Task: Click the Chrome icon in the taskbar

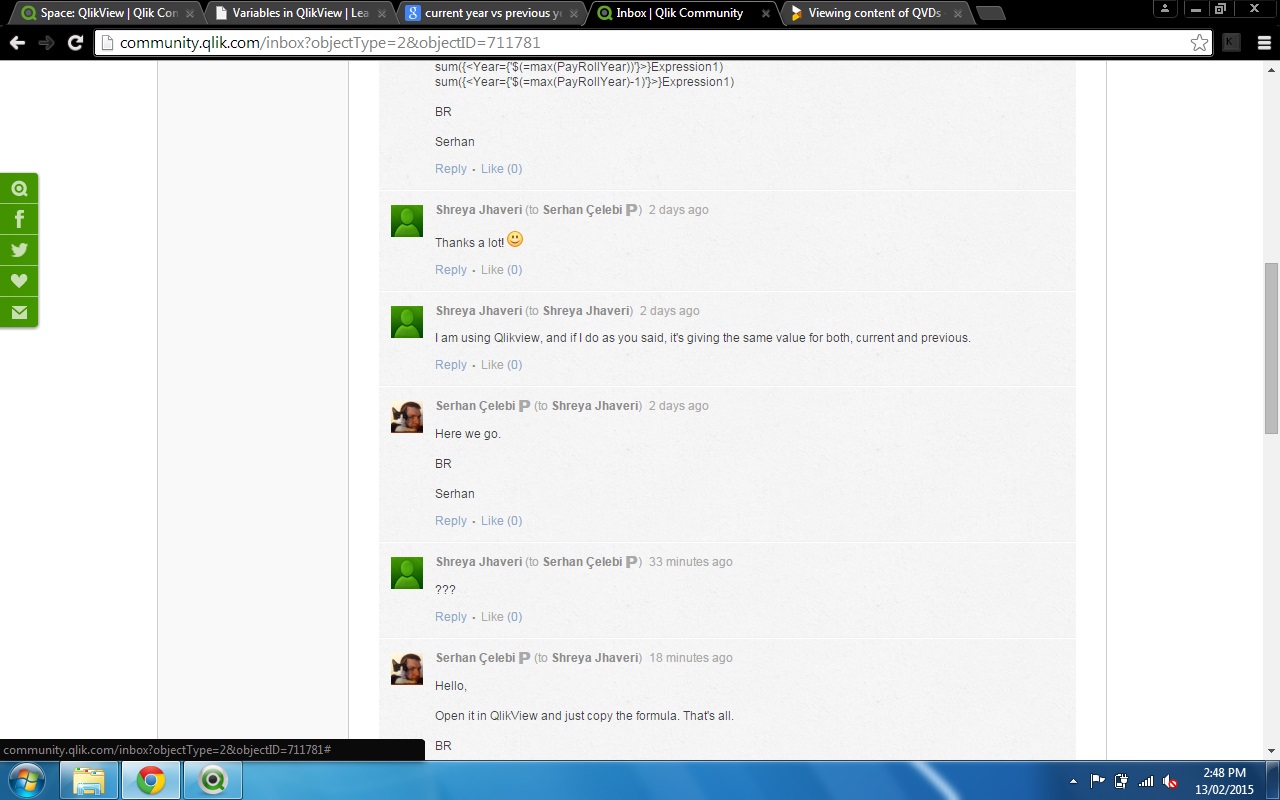Action: 151,780
